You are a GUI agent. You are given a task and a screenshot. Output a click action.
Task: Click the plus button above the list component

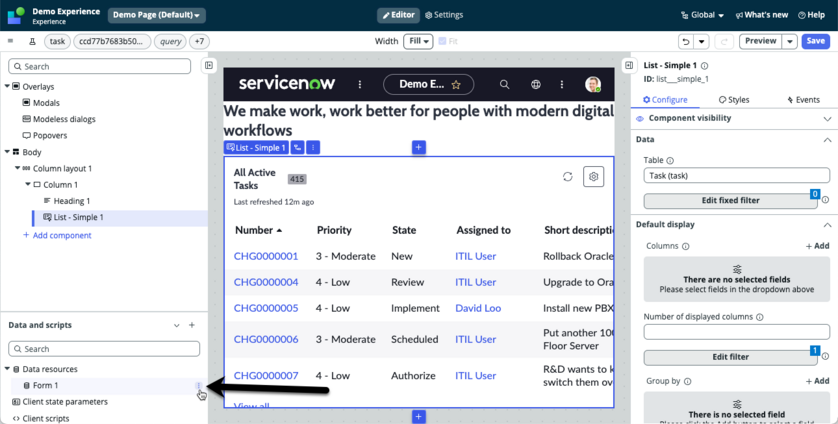(418, 147)
